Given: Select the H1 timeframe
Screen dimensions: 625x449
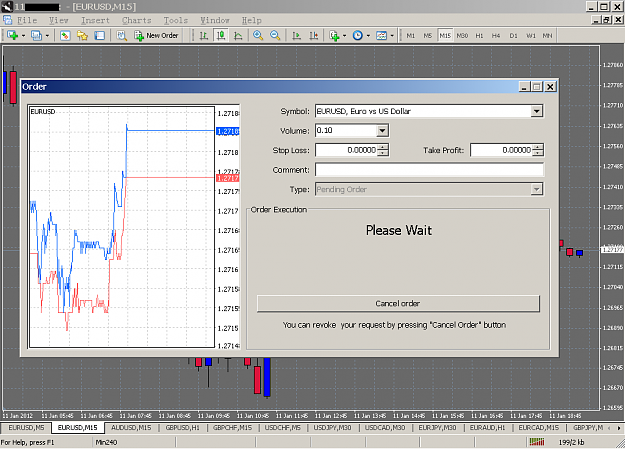Looking at the screenshot, I should coord(479,35).
